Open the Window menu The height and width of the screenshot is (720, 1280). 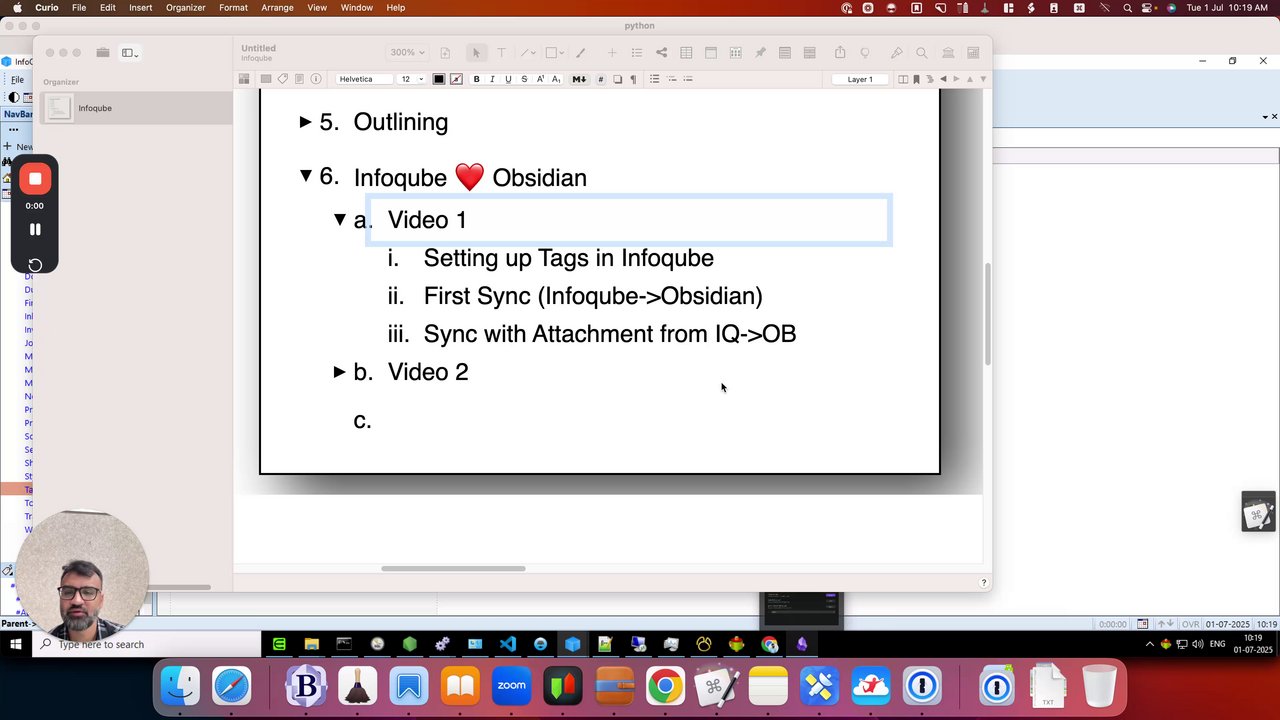point(357,7)
